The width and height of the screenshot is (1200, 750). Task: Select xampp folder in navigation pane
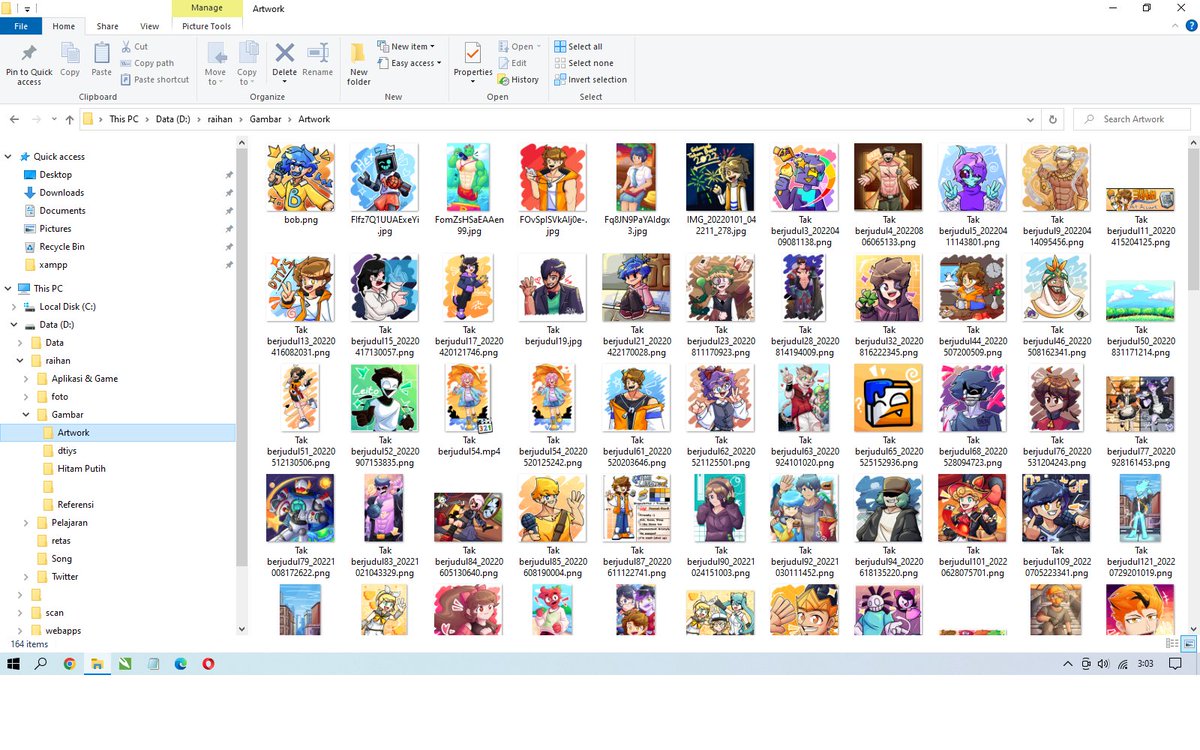[53, 265]
